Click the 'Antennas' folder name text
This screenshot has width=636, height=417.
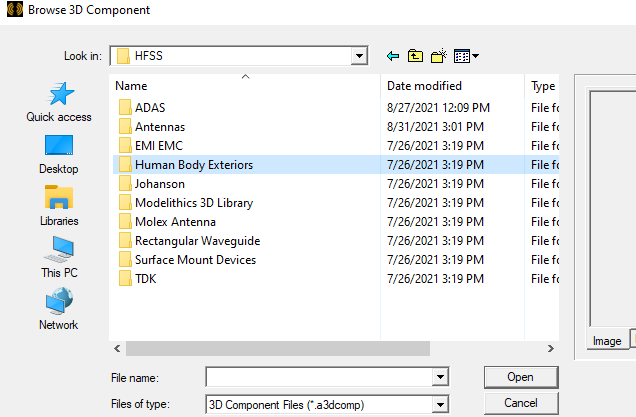[160, 127]
